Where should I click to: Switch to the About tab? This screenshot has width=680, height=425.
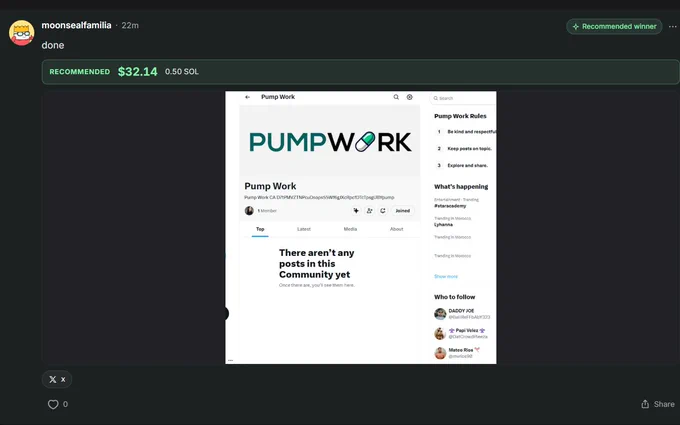point(396,229)
